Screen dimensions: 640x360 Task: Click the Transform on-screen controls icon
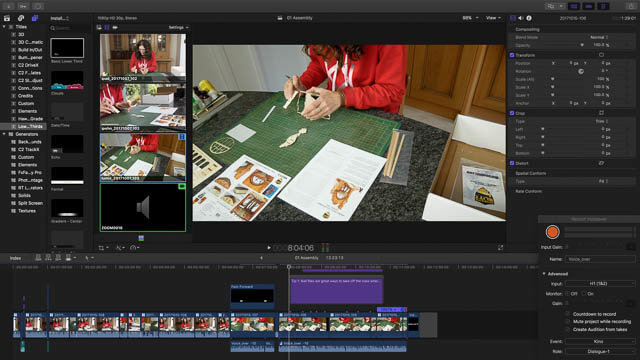(x=601, y=55)
